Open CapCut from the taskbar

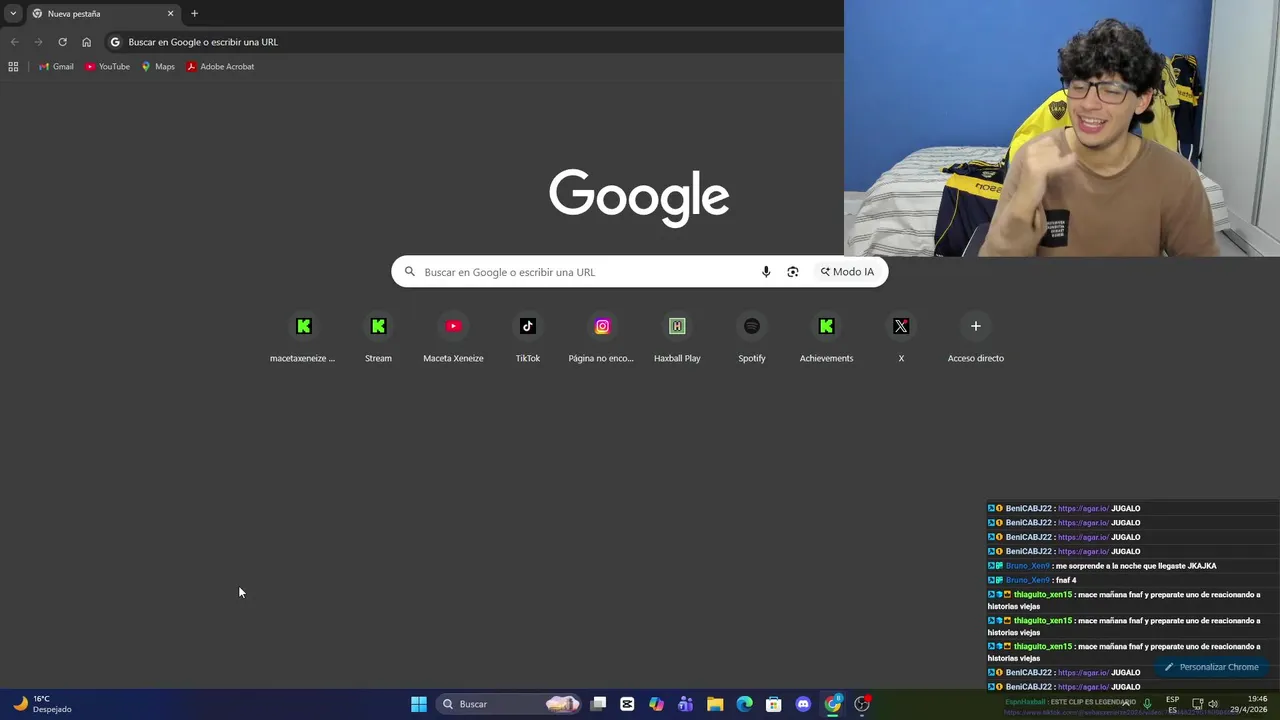(x=627, y=704)
